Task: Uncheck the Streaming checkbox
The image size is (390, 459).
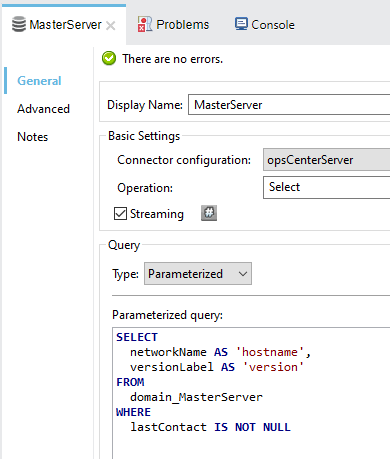Action: point(120,214)
